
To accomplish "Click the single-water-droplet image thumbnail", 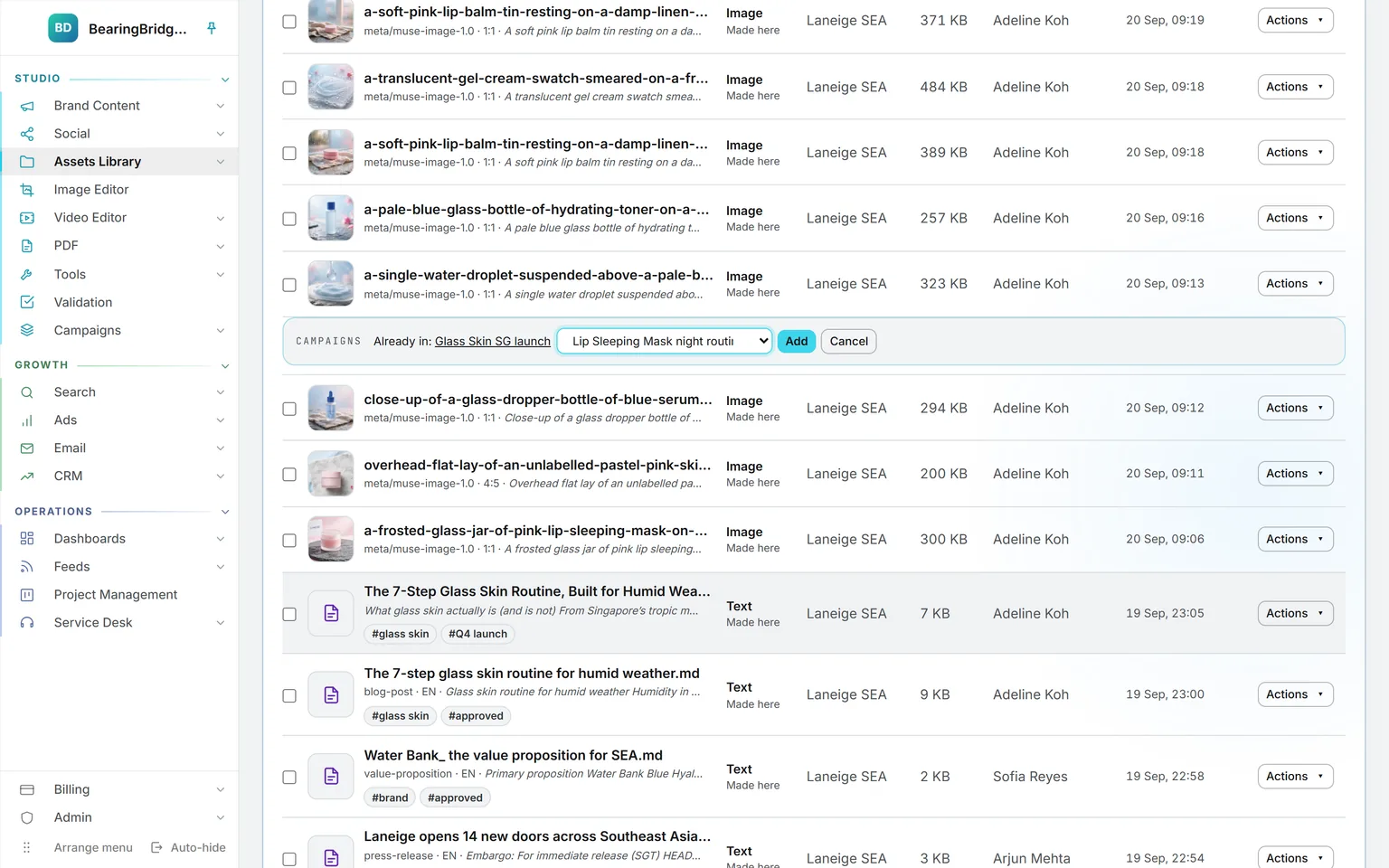I will click(331, 284).
